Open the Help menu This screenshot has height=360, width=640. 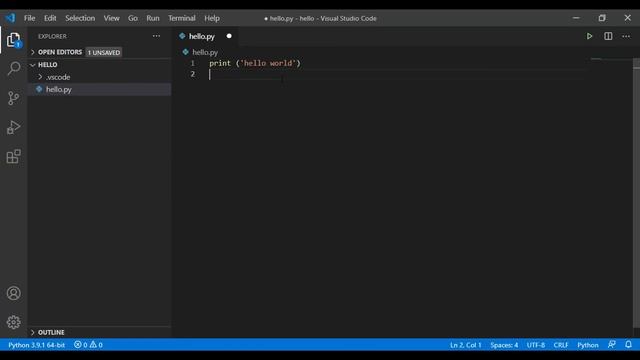coord(212,18)
